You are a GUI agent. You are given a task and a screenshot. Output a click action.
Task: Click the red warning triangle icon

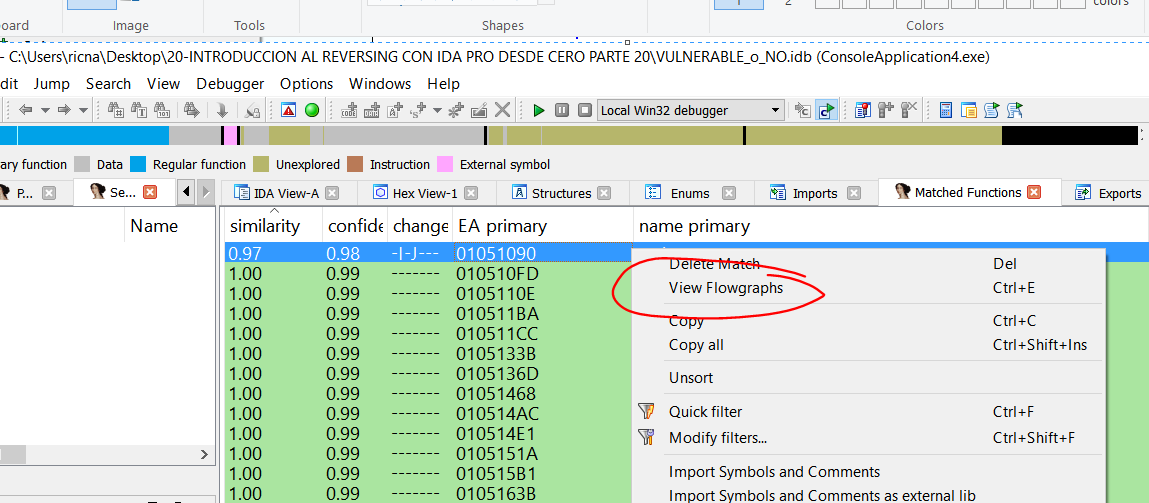coord(289,110)
